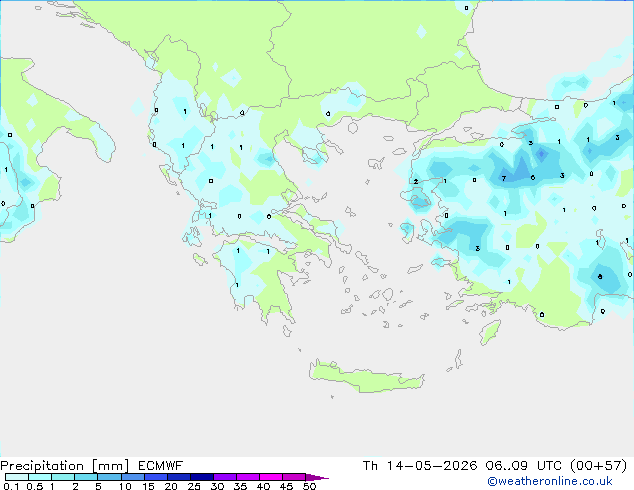Click the legend swatch between 15 and 20
Image resolution: width=634 pixels, height=490 pixels.
click(x=155, y=477)
